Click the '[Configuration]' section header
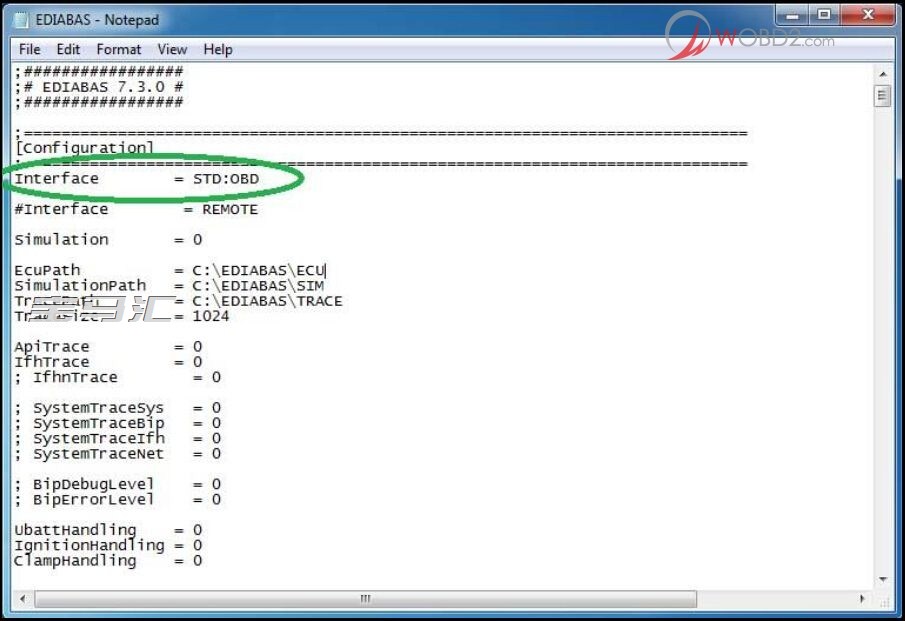Image resolution: width=905 pixels, height=621 pixels. 85,148
